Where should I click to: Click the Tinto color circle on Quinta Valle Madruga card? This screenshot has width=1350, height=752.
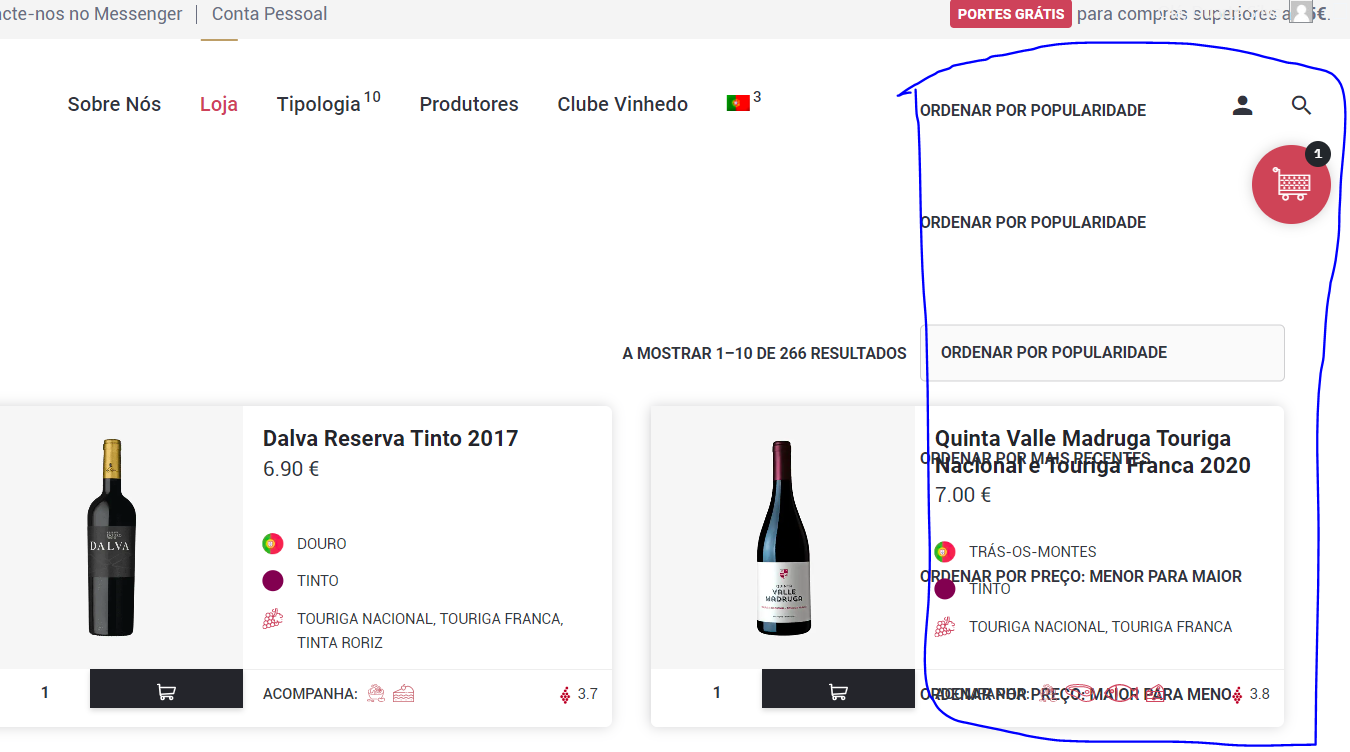pyautogui.click(x=945, y=589)
